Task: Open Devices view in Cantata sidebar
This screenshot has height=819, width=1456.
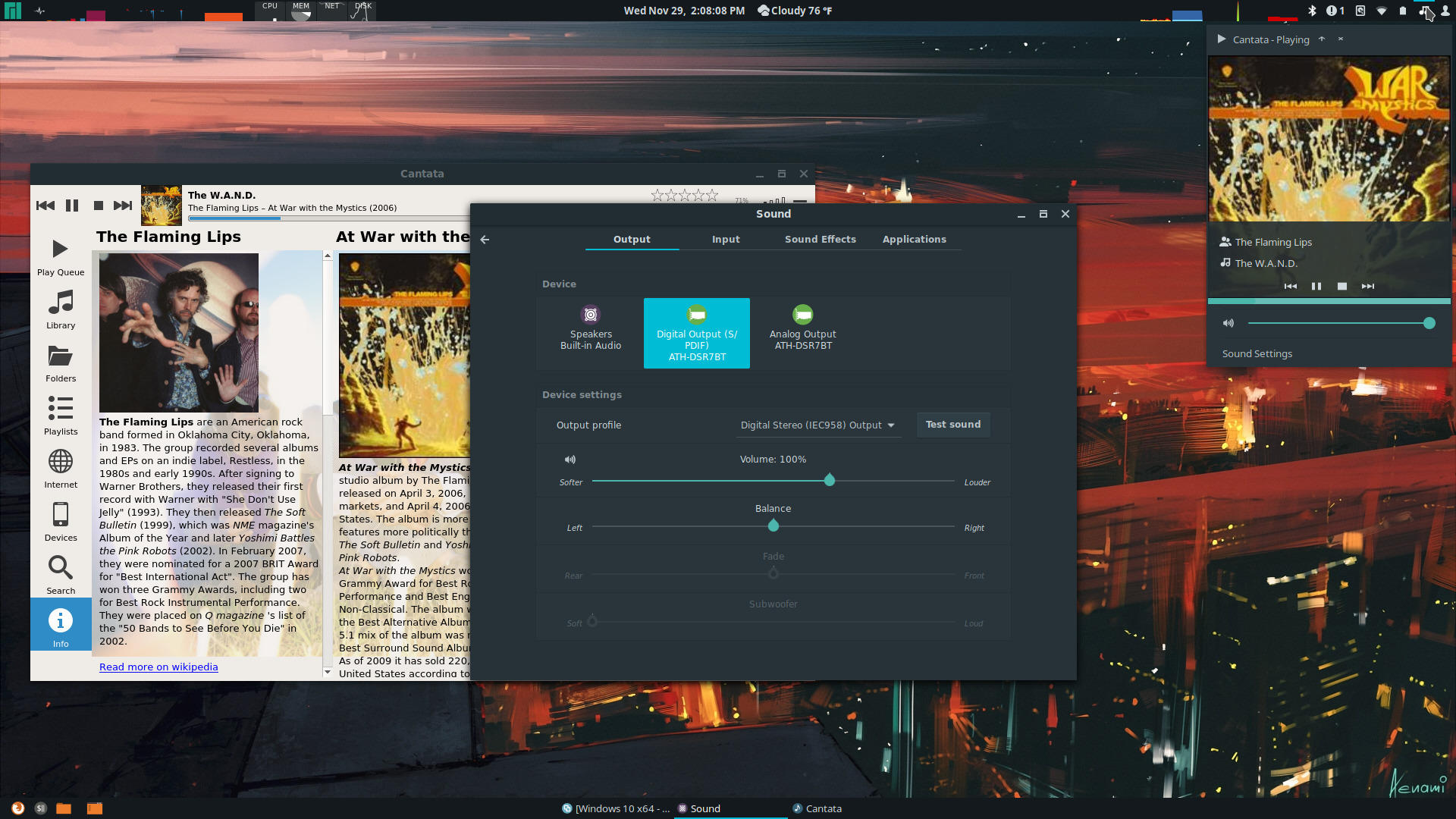Action: click(61, 522)
